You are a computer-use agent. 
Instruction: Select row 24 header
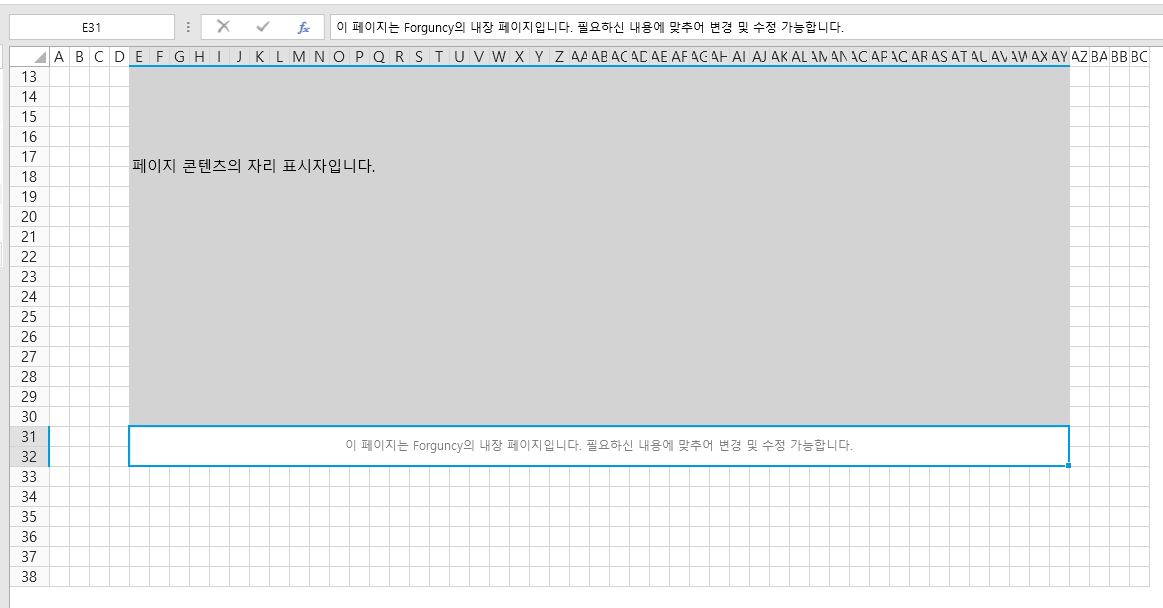29,297
